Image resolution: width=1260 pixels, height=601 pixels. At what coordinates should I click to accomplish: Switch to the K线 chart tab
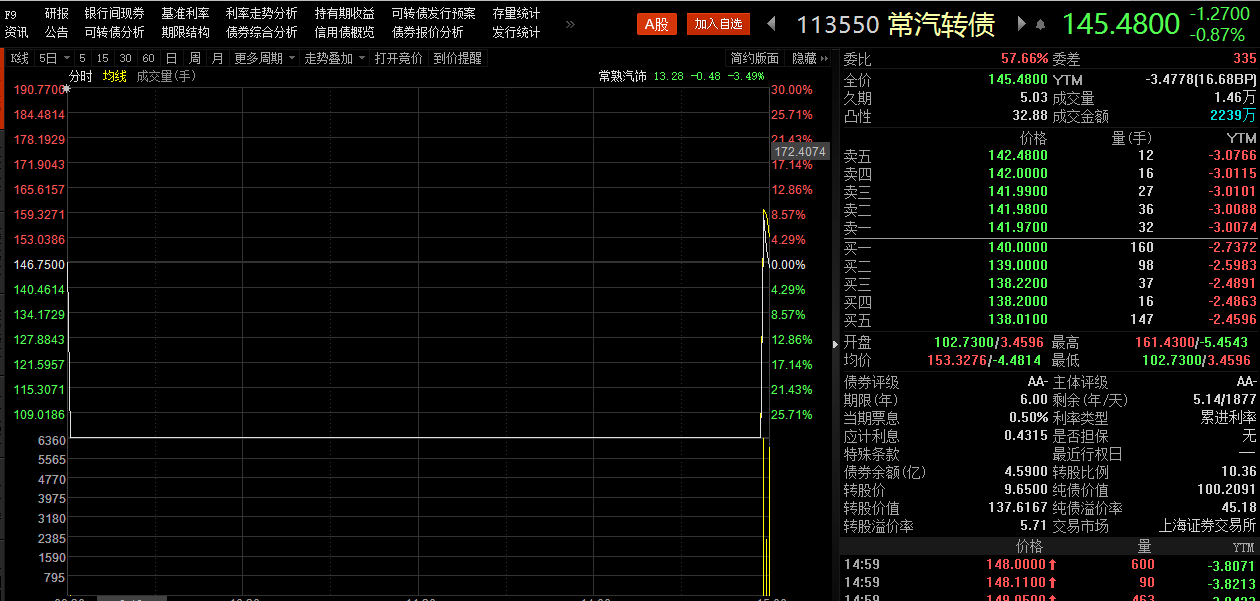(x=19, y=58)
